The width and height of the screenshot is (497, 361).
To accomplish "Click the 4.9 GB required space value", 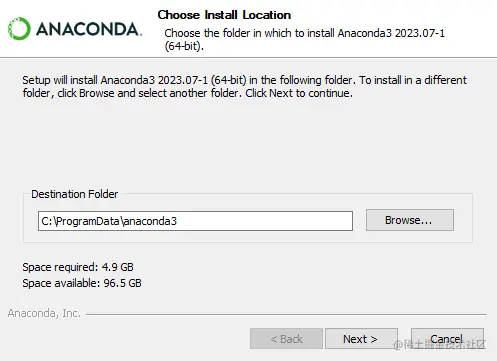I will 118,267.
